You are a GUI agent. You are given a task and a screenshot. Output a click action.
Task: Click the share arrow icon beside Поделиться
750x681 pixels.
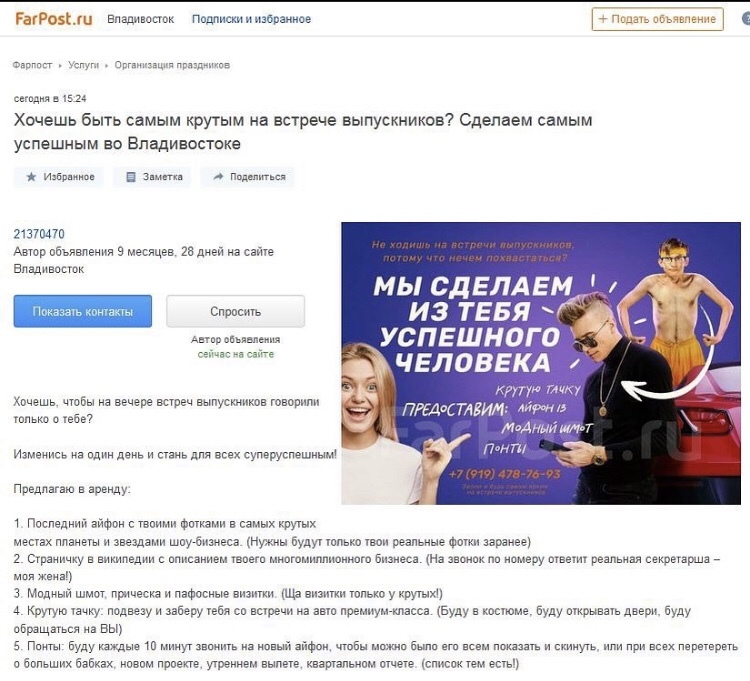(x=218, y=176)
